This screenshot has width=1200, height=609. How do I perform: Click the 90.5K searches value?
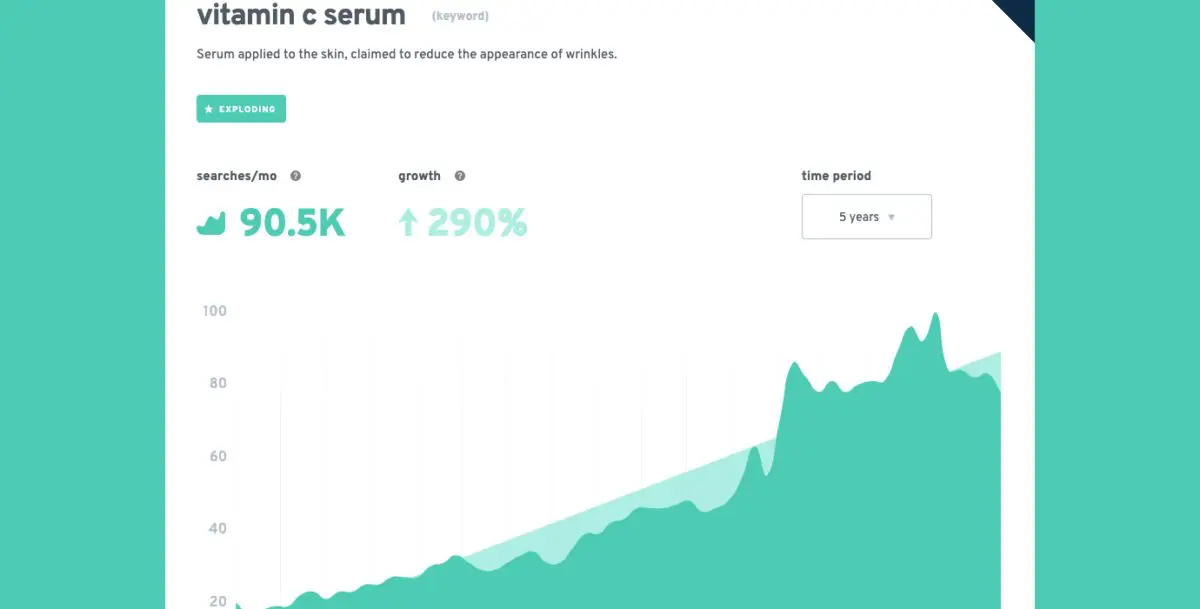click(292, 223)
